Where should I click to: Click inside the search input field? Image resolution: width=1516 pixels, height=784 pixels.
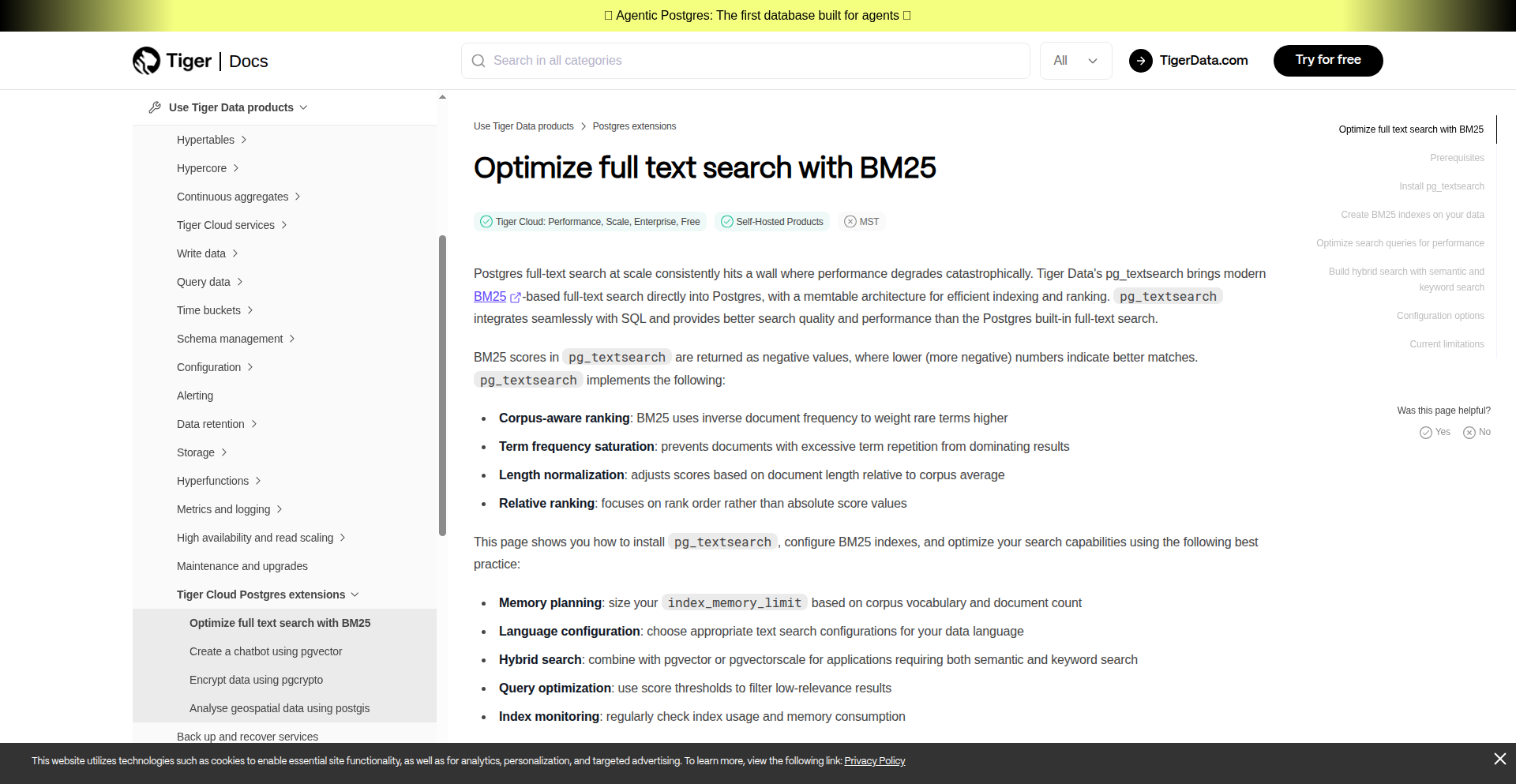(711, 60)
